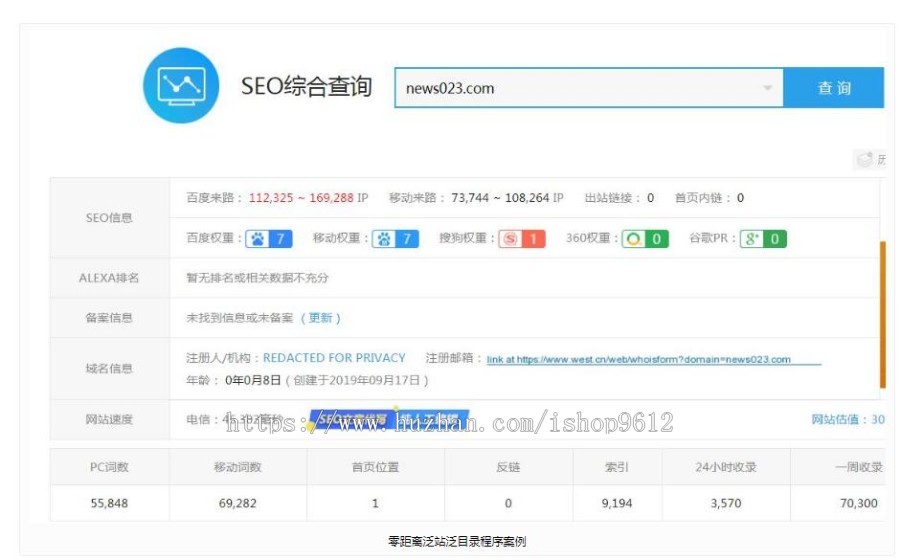This screenshot has width=900, height=560.
Task: Click the SEO信息 row label
Action: [x=109, y=218]
